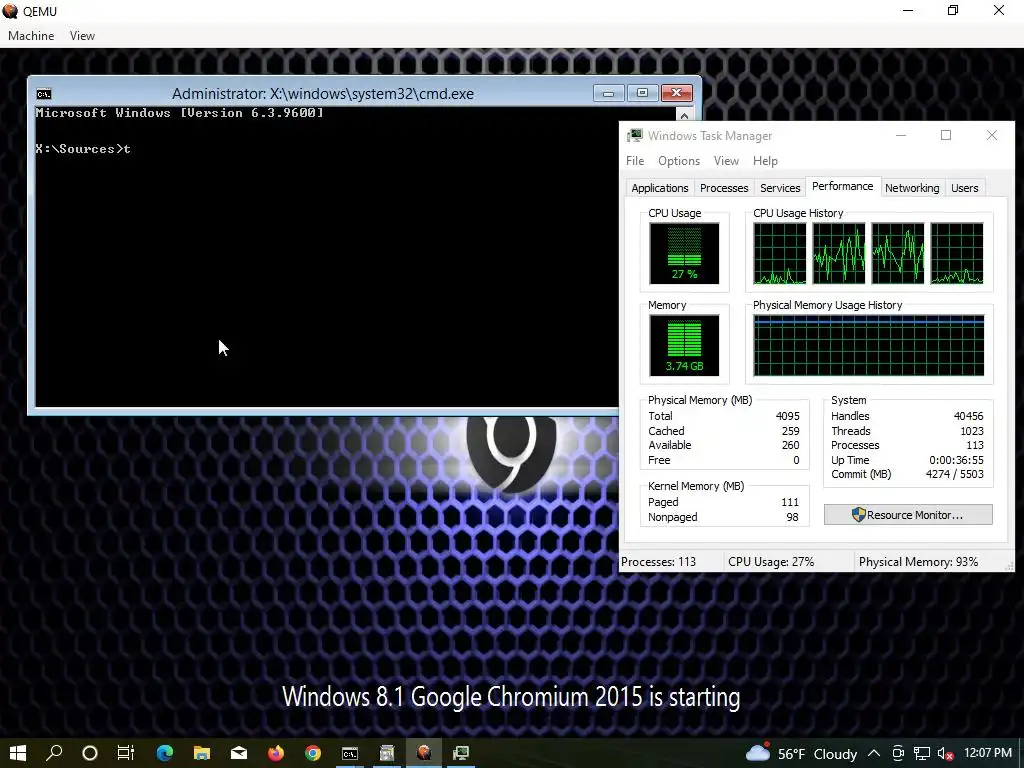
Task: Open File Explorer from taskbar
Action: [202, 753]
